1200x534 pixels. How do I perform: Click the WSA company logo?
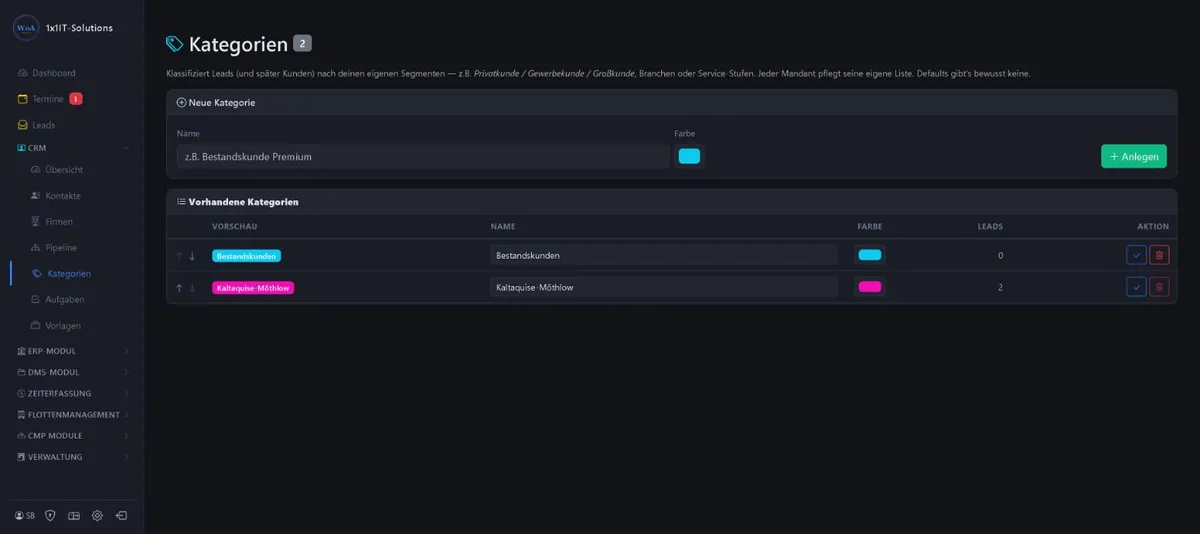coord(25,29)
